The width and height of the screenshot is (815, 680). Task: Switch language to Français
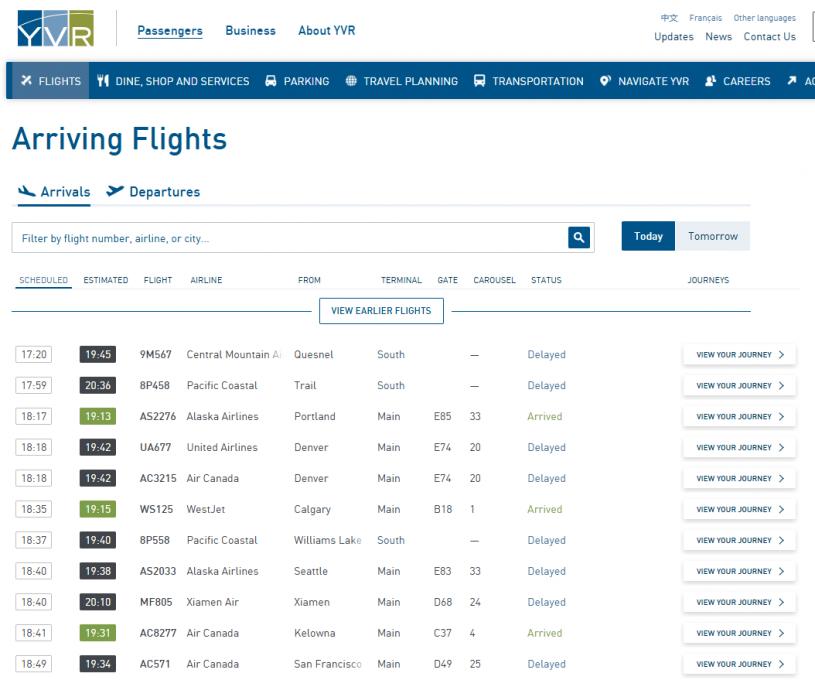point(705,18)
